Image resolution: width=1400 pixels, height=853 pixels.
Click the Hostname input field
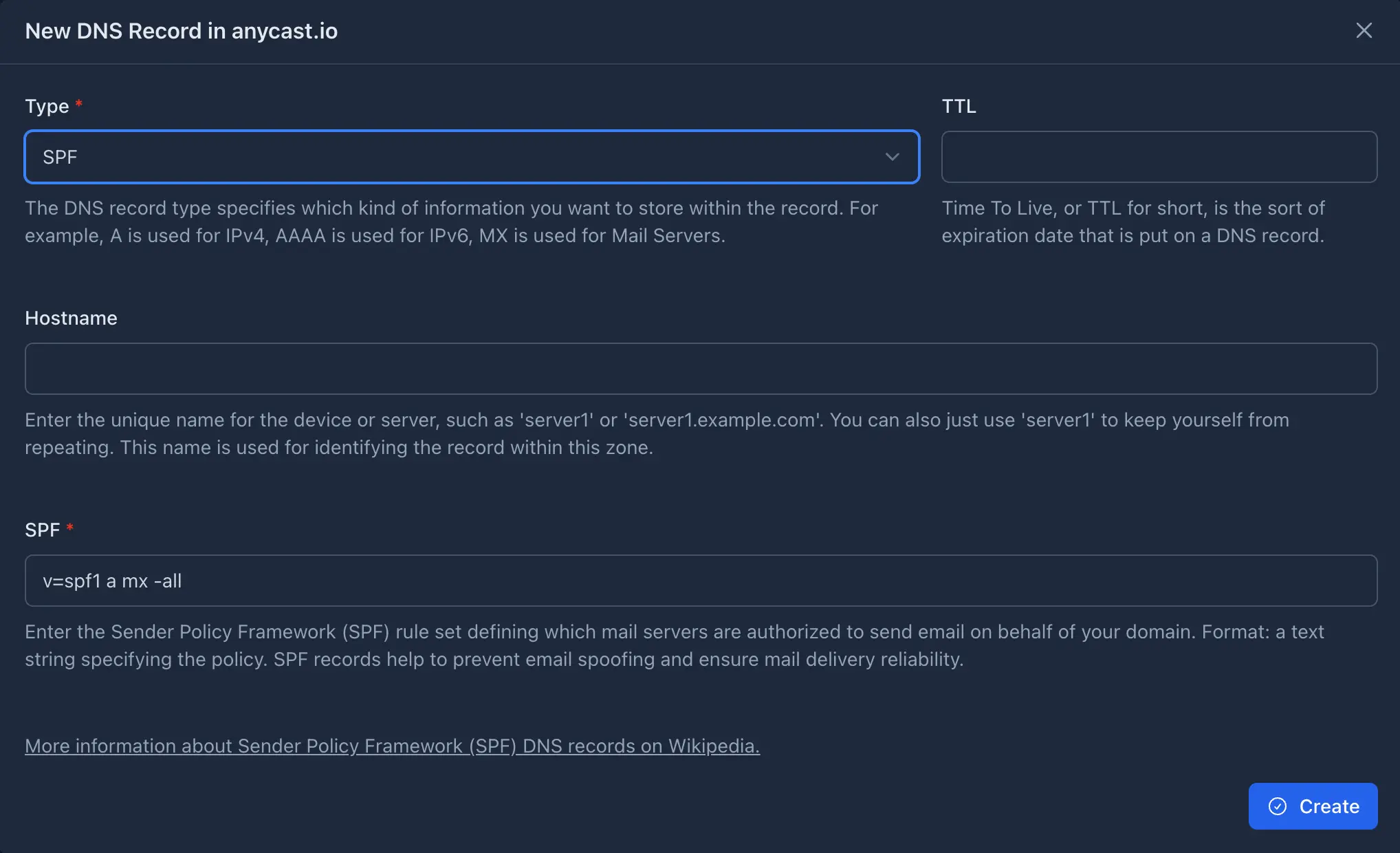[x=700, y=368]
